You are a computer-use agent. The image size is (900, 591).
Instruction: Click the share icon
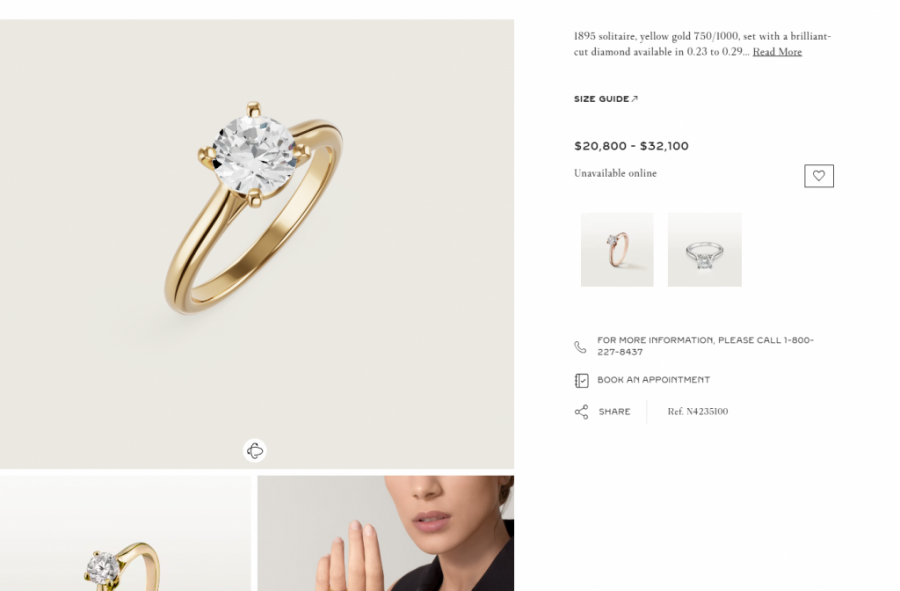[x=581, y=412]
